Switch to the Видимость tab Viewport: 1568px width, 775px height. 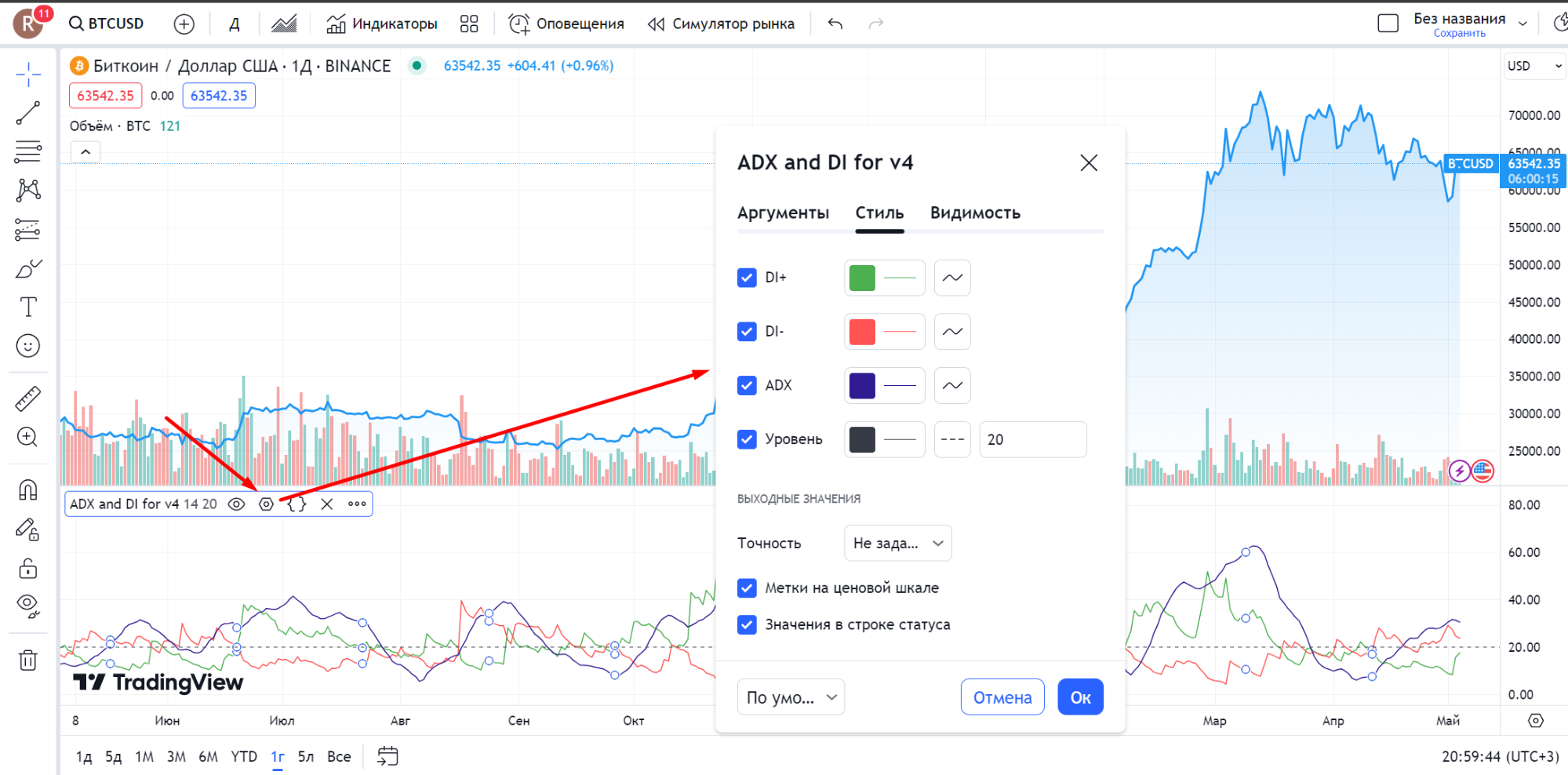click(975, 213)
